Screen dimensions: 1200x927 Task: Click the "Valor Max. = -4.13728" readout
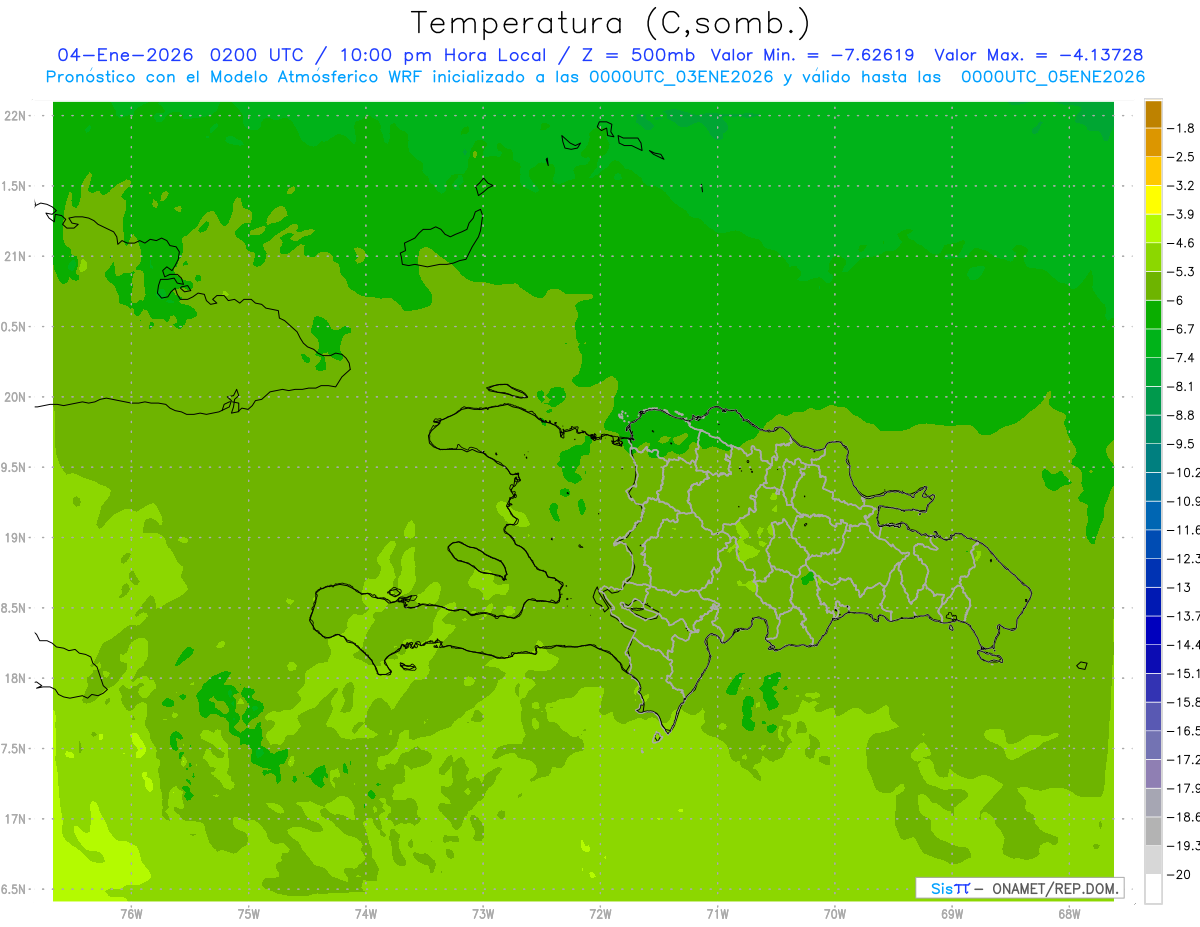[1038, 55]
